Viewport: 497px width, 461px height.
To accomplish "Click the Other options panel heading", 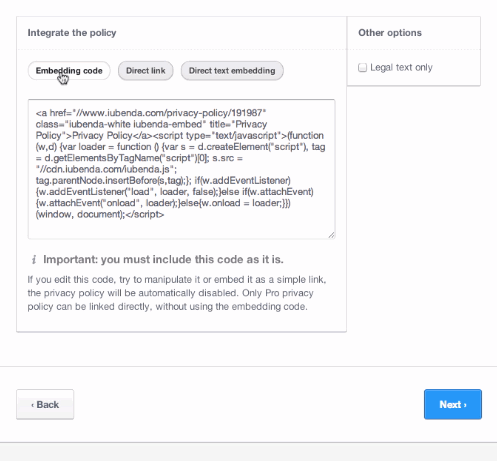I will (390, 33).
